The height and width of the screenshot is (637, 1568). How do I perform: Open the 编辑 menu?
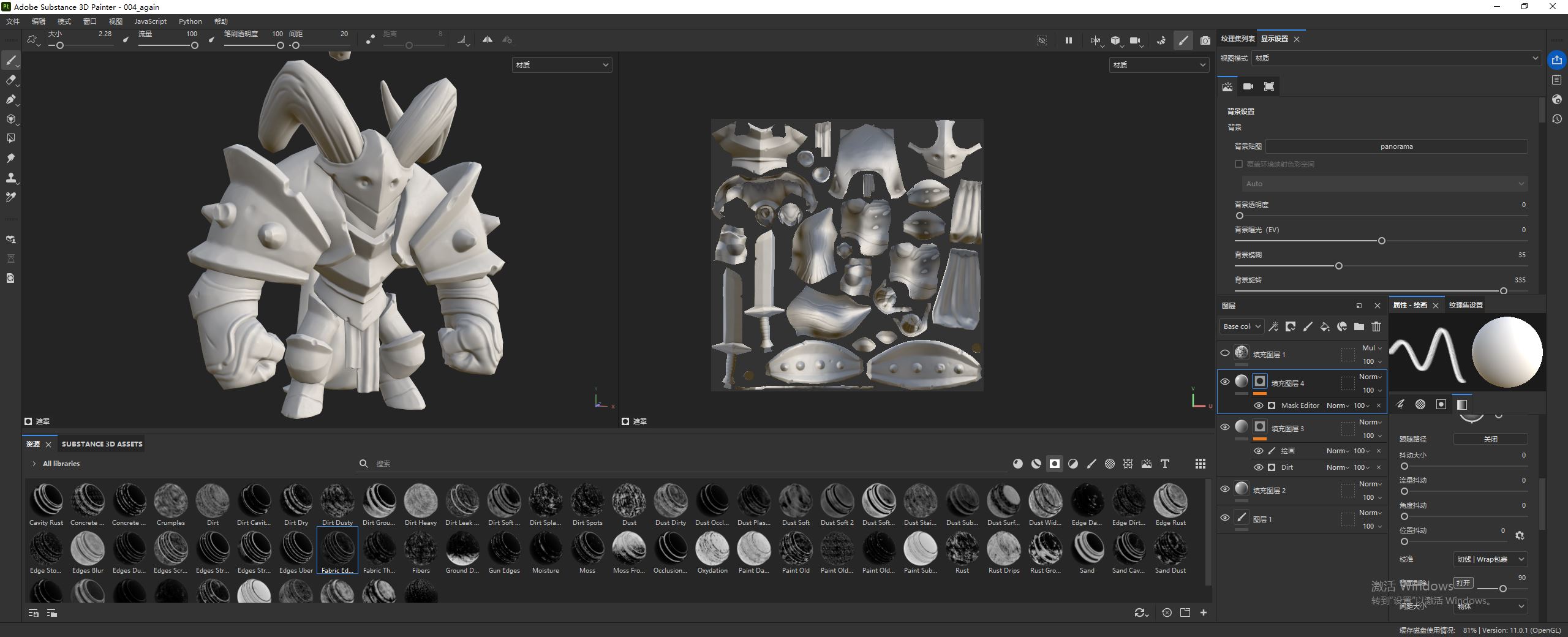tap(38, 21)
